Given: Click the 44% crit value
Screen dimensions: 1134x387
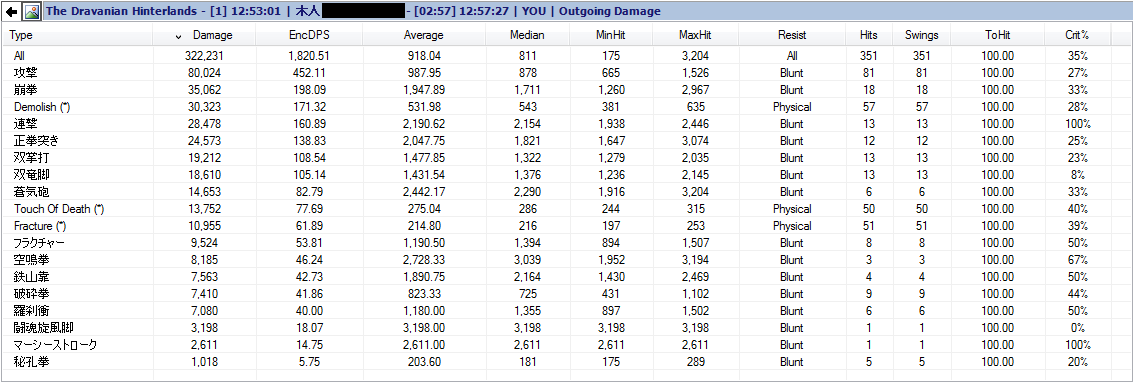Looking at the screenshot, I should 1077,294.
